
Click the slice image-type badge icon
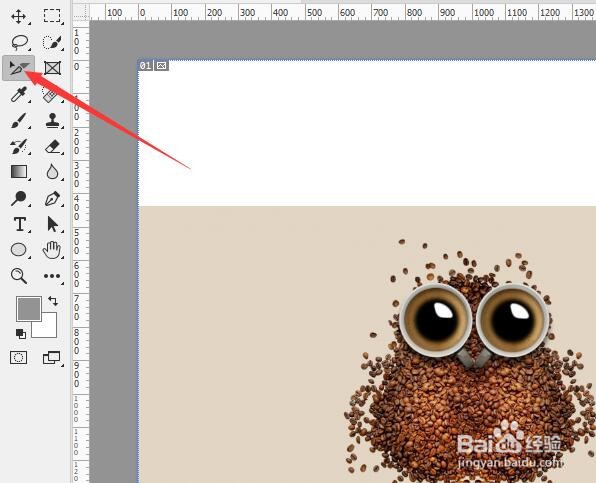tap(161, 66)
